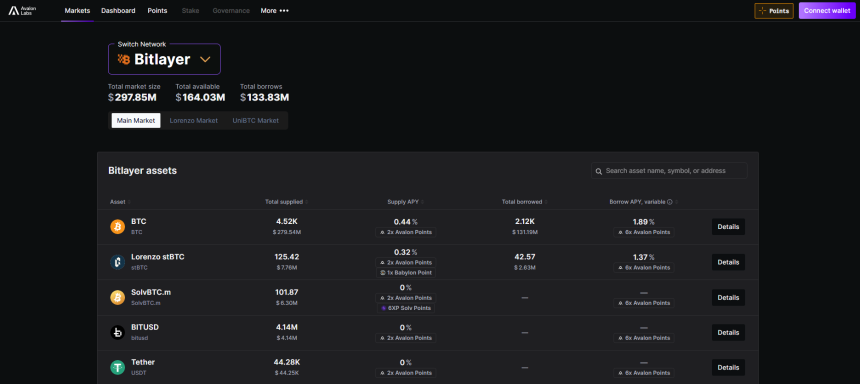Viewport: 860px width, 384px height.
Task: Click the SolvBTC.m token icon
Action: (x=117, y=297)
